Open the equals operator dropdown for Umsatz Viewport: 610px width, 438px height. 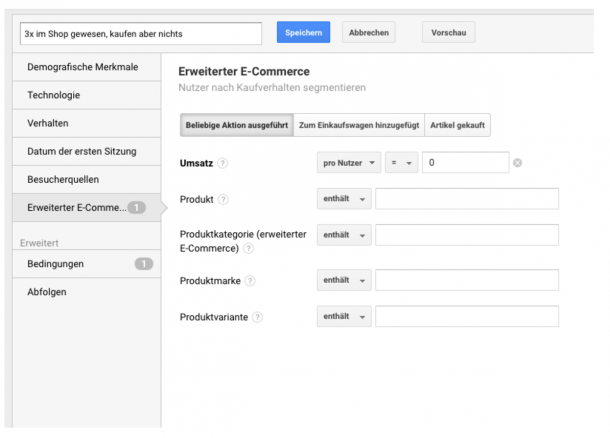click(x=401, y=163)
